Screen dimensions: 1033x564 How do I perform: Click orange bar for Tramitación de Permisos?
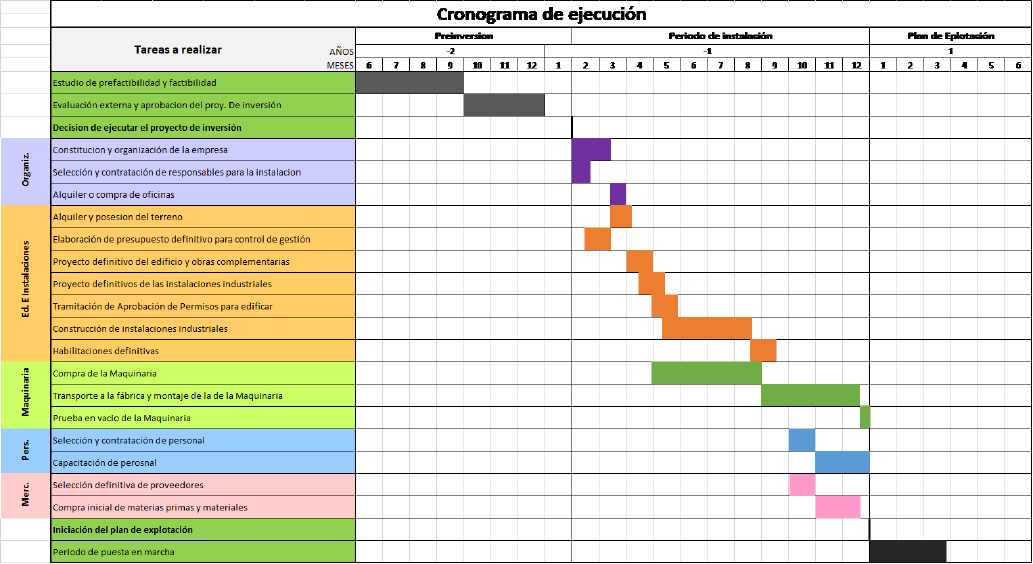point(665,306)
